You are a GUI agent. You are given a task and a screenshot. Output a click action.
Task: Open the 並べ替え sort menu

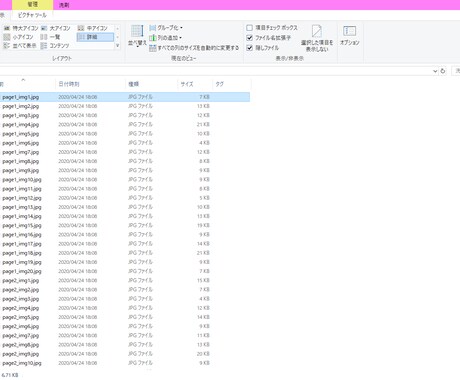pos(137,36)
